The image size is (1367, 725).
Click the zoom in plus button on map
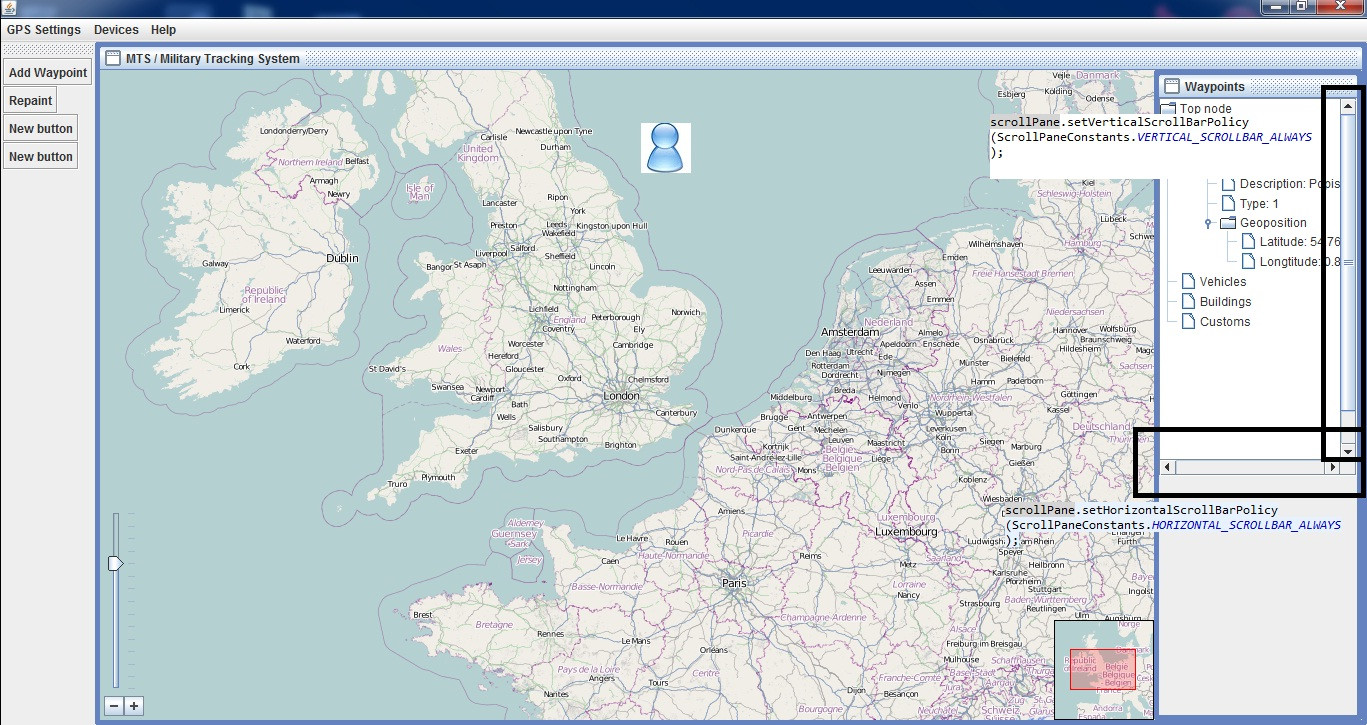[134, 706]
